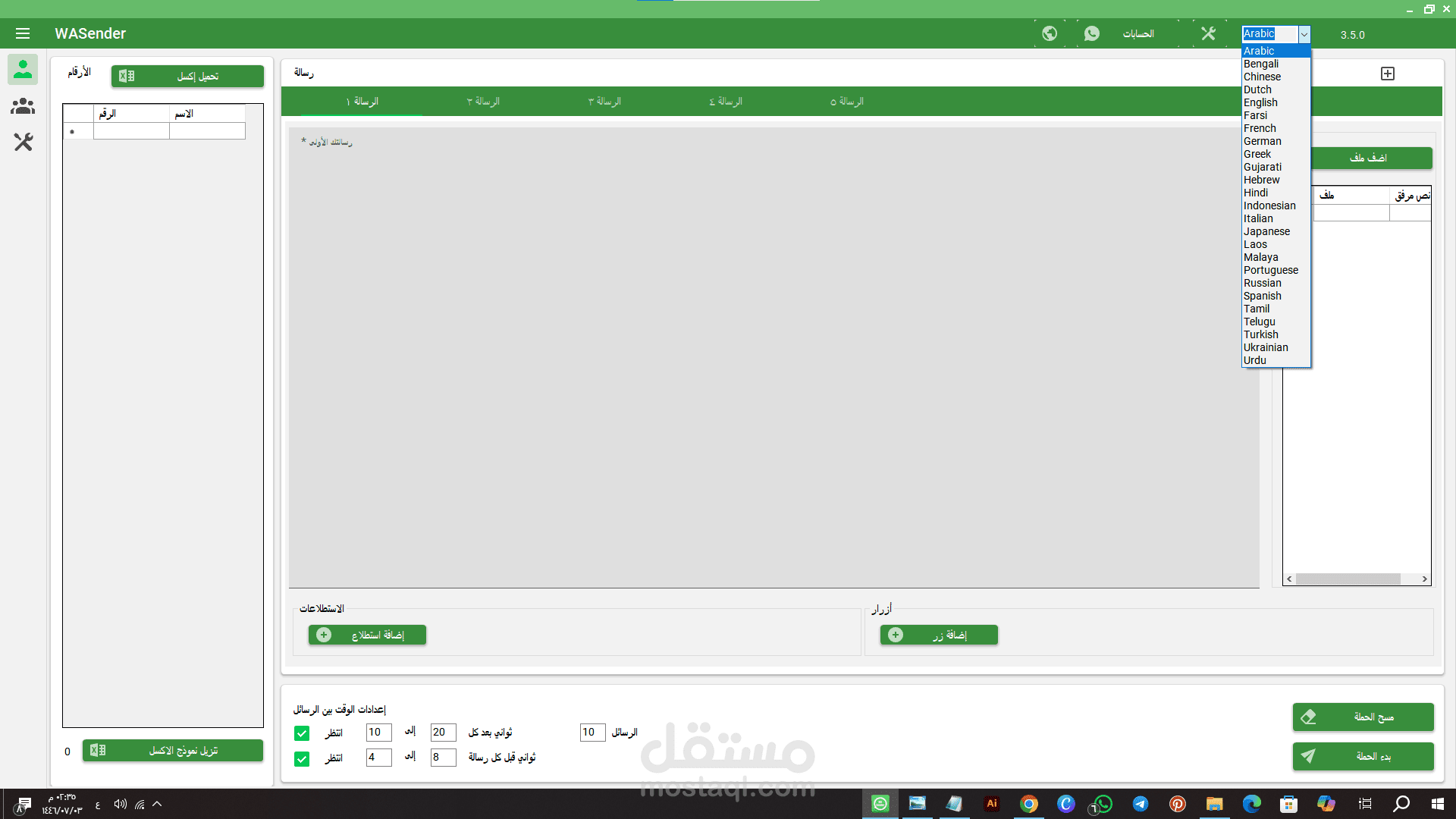Open the tools icon in left sidebar

[x=23, y=142]
